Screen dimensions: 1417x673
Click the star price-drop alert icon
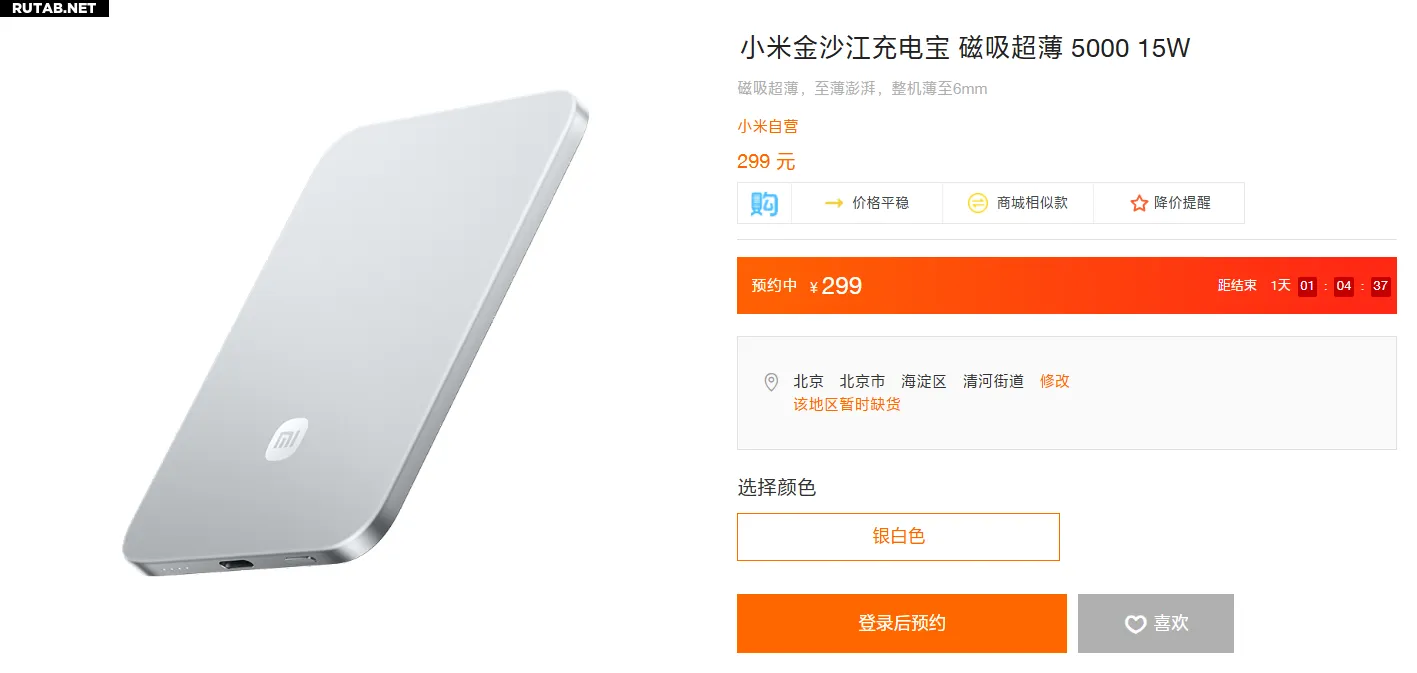pyautogui.click(x=1138, y=203)
